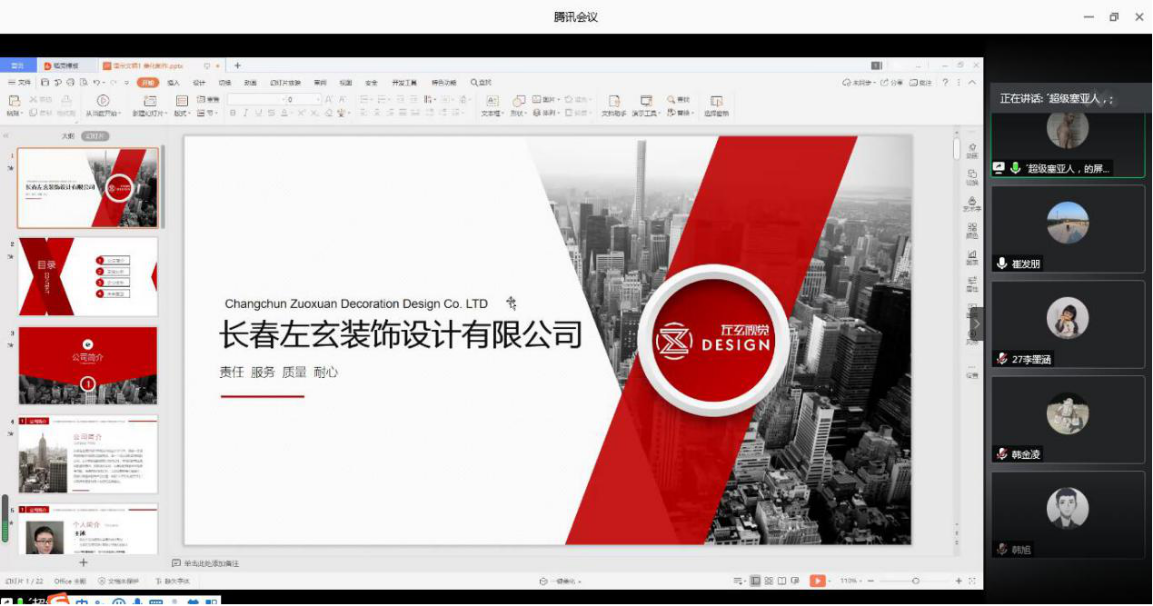Click the fit-to-window button in status bar
The height and width of the screenshot is (606, 1153).
(972, 581)
